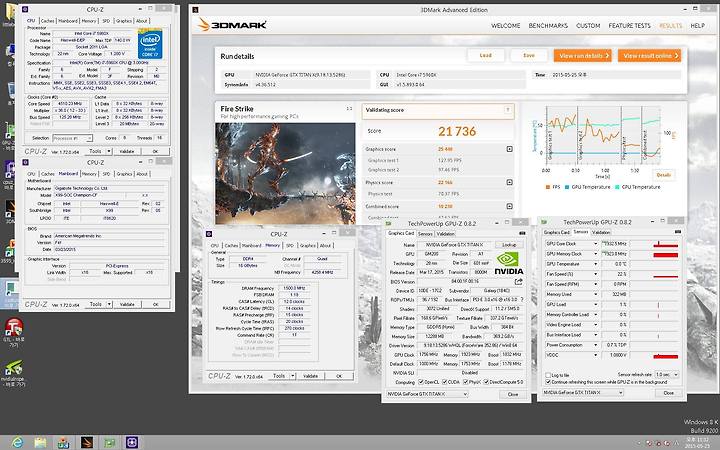Switch to the Validation tab in GPU-Z Sensors window
The width and height of the screenshot is (720, 450).
click(601, 232)
